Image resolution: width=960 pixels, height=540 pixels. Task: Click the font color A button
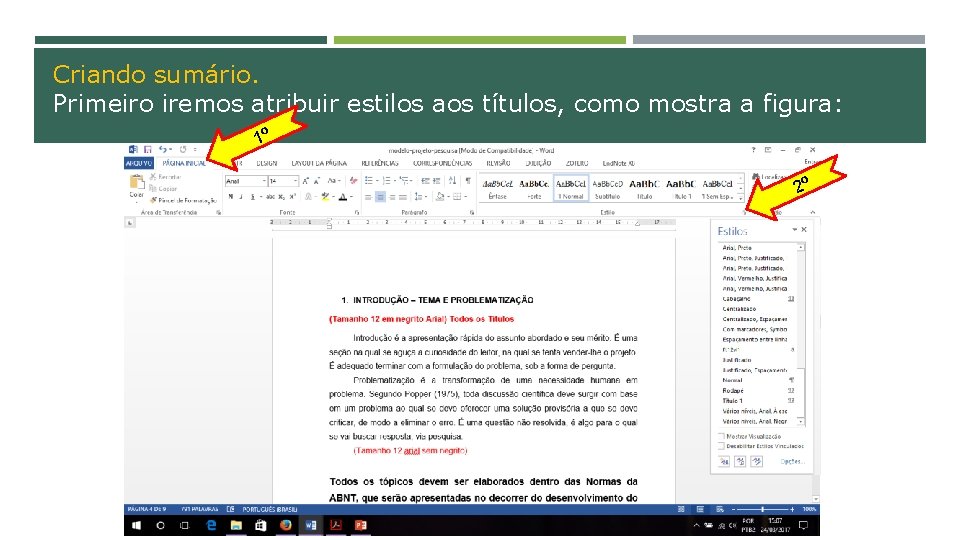[x=343, y=197]
